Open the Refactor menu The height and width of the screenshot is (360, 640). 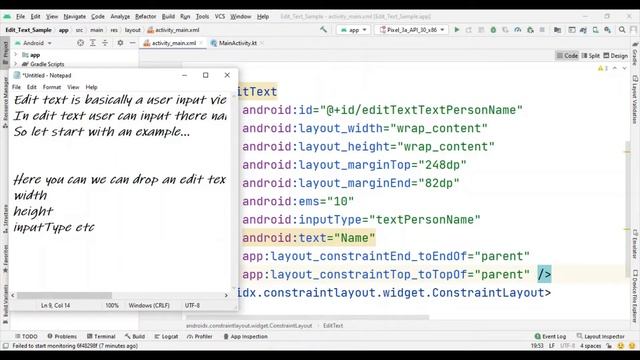[x=146, y=17]
